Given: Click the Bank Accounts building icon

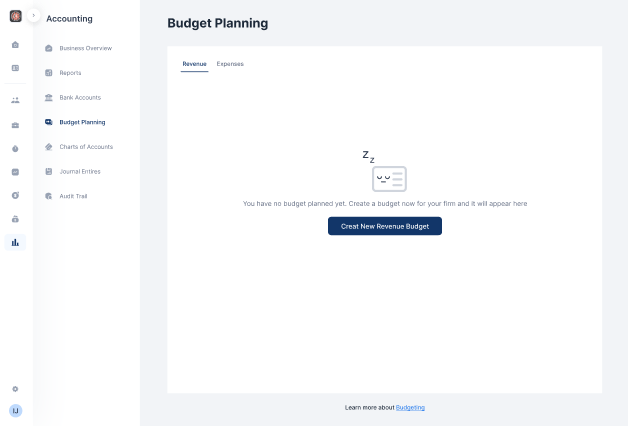Looking at the screenshot, I should pos(49,97).
